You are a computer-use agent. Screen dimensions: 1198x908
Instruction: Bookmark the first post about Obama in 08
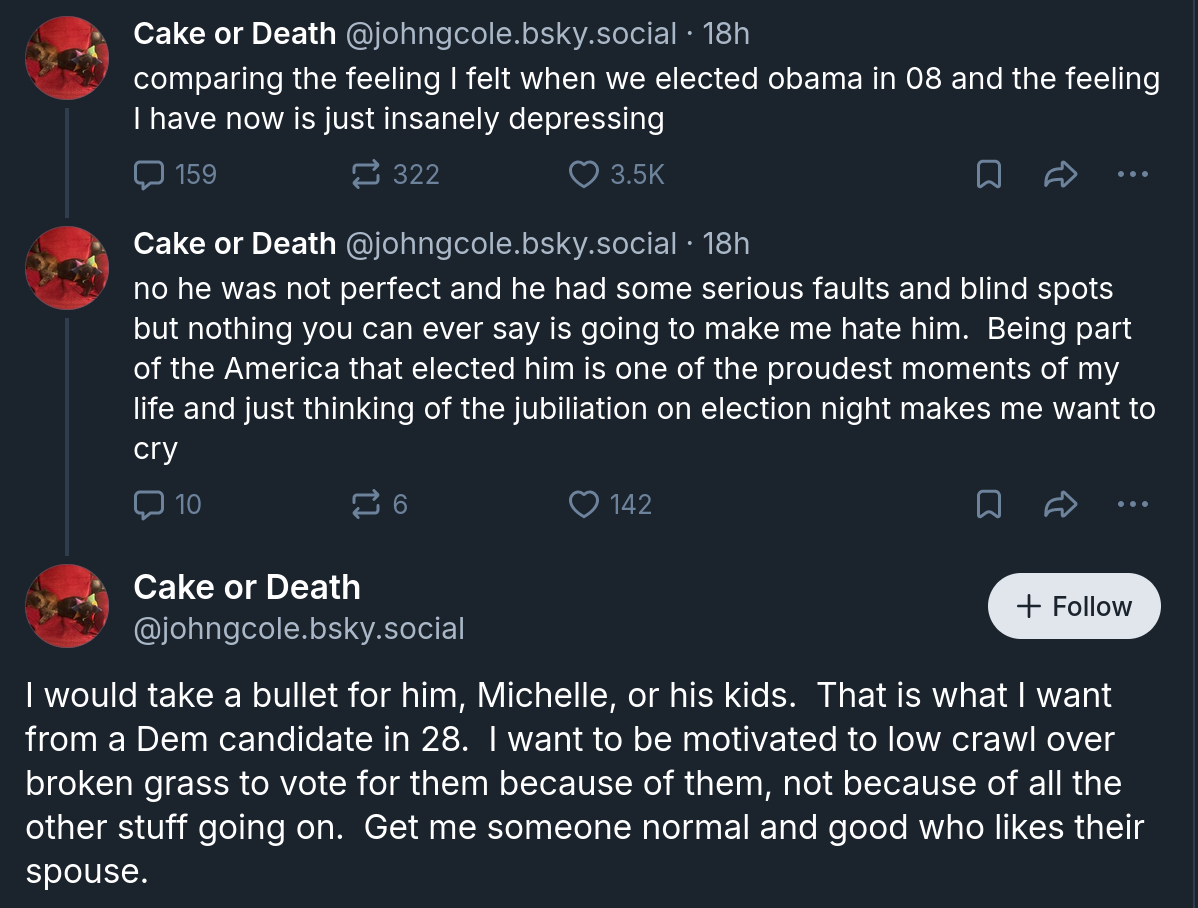988,175
